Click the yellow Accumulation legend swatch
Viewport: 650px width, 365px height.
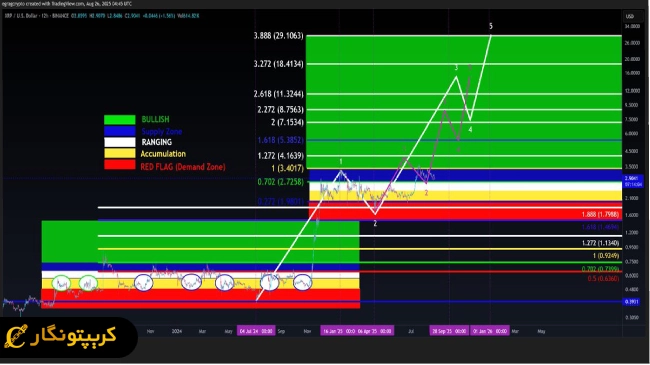pyautogui.click(x=119, y=154)
